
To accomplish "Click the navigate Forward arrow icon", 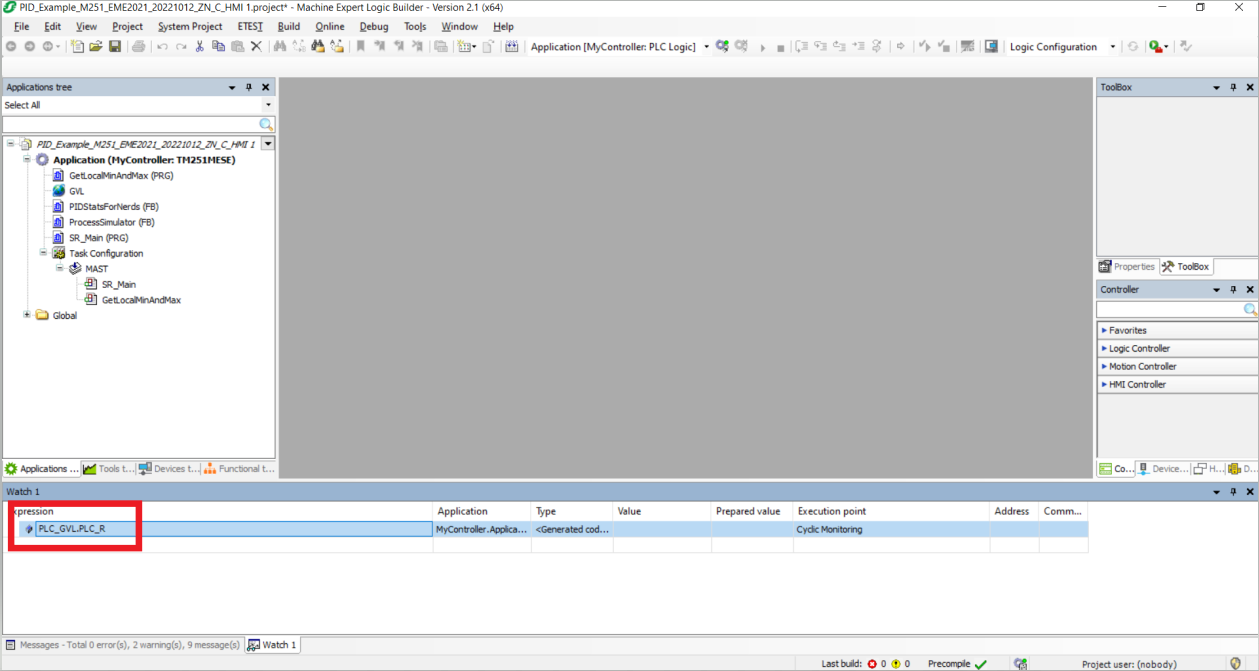I will (x=29, y=47).
